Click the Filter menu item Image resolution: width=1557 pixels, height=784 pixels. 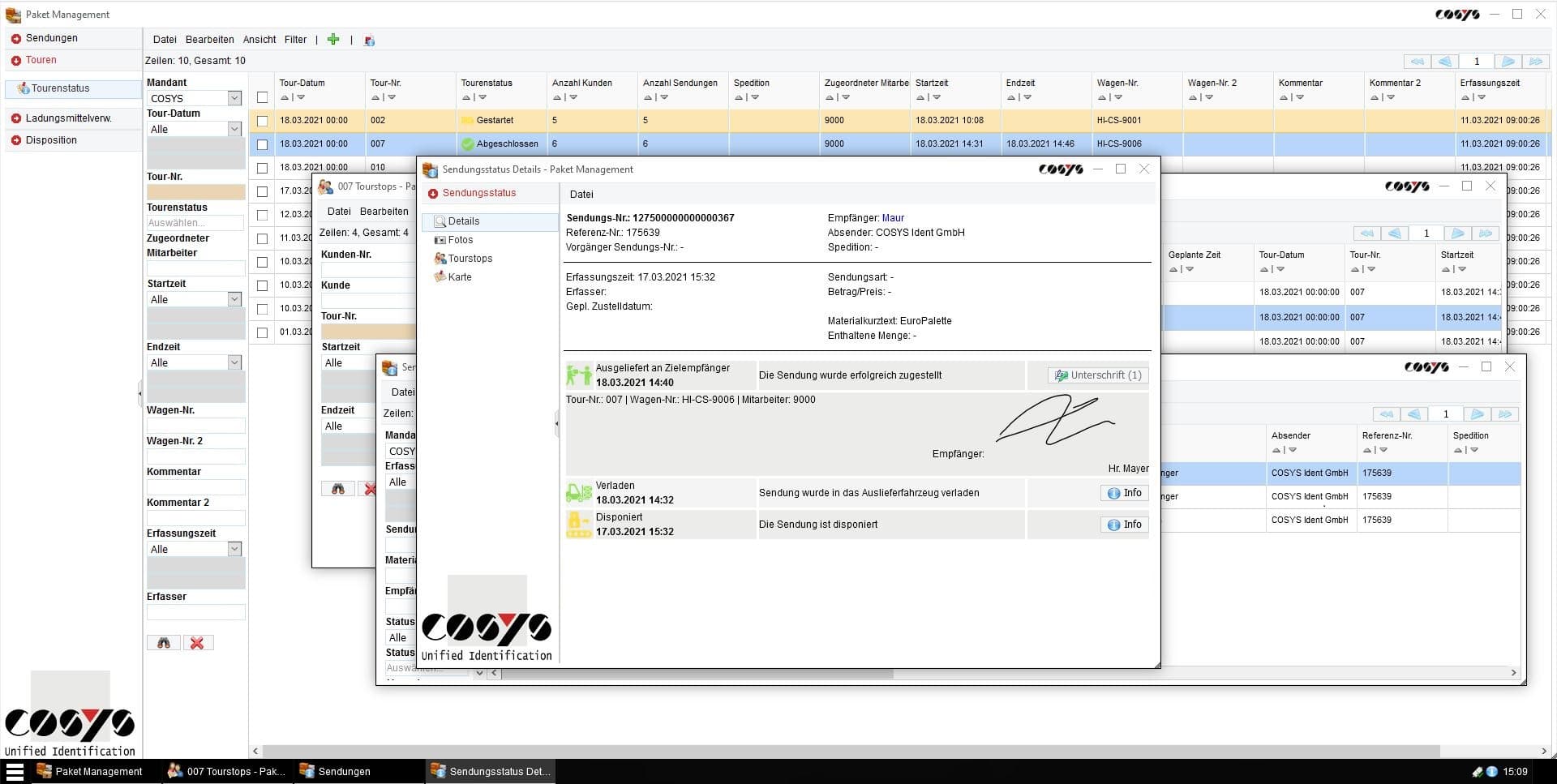click(x=295, y=39)
